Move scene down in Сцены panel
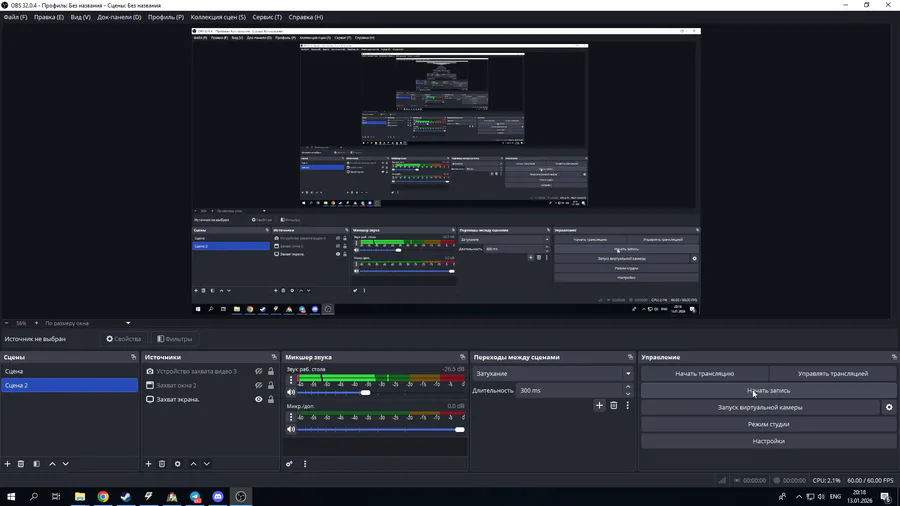900x506 pixels. (x=65, y=464)
